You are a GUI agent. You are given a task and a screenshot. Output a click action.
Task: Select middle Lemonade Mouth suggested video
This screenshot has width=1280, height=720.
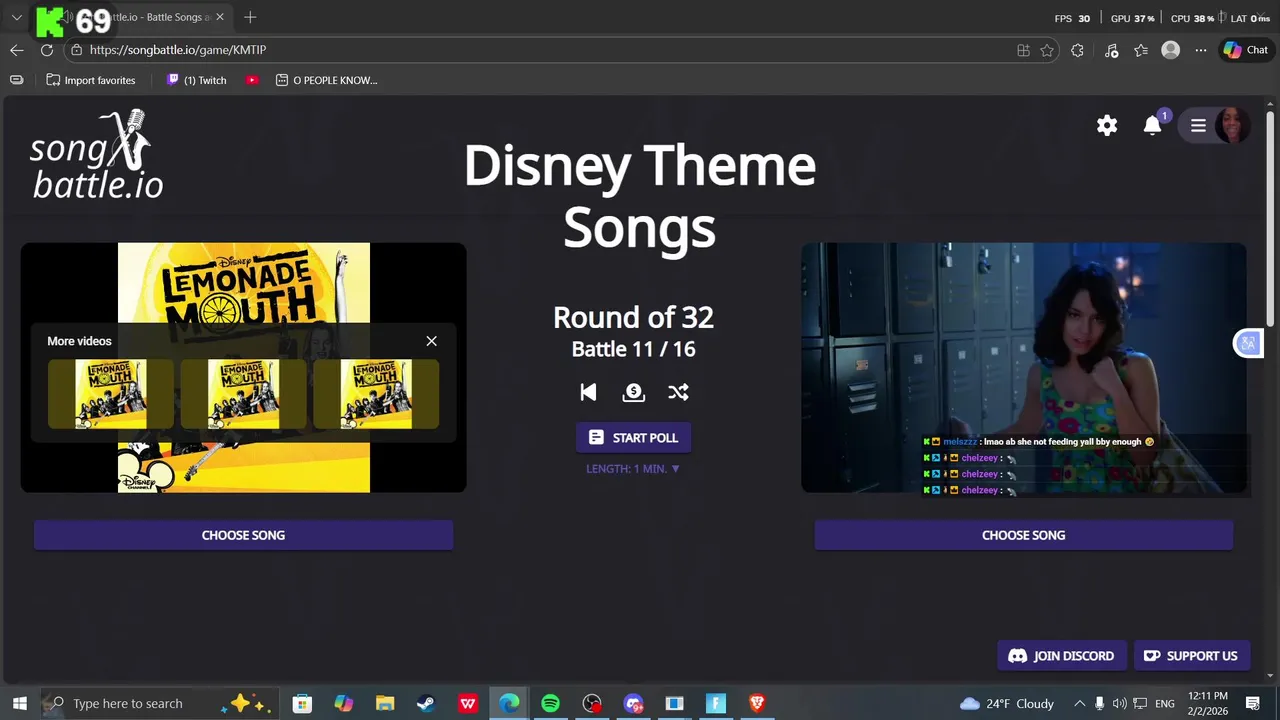(243, 394)
